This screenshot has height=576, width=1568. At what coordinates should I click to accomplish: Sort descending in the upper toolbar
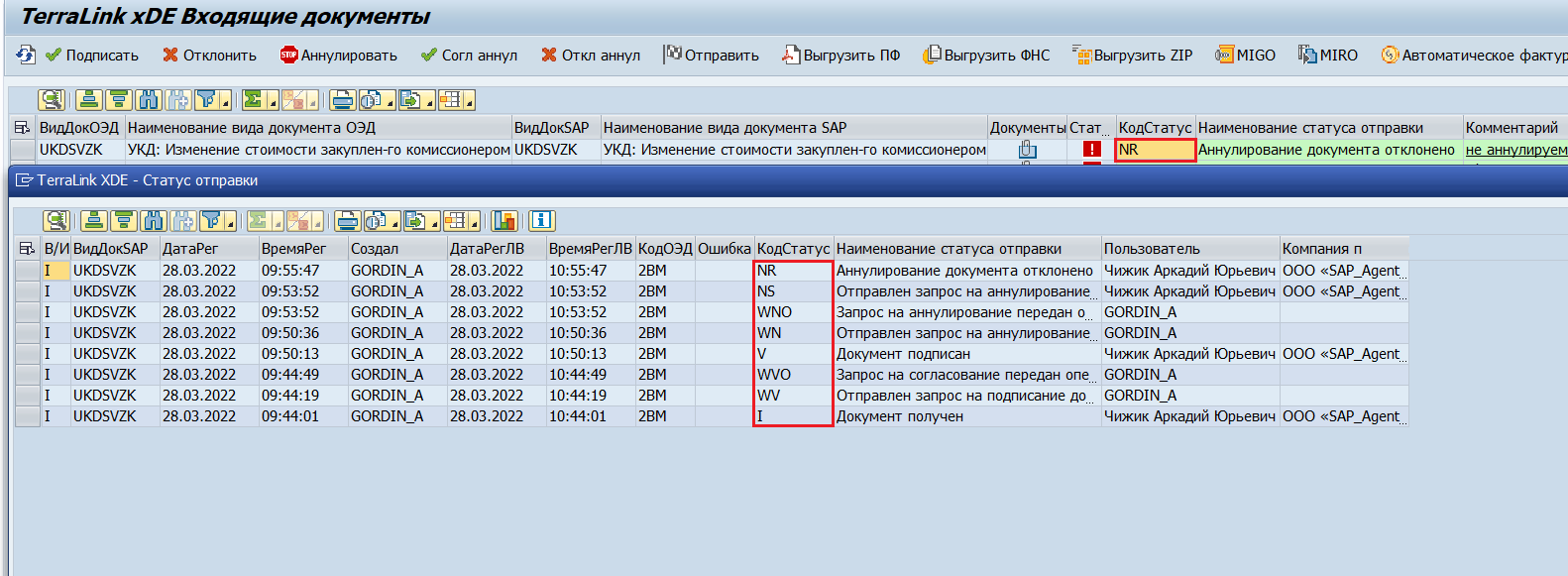click(x=118, y=100)
